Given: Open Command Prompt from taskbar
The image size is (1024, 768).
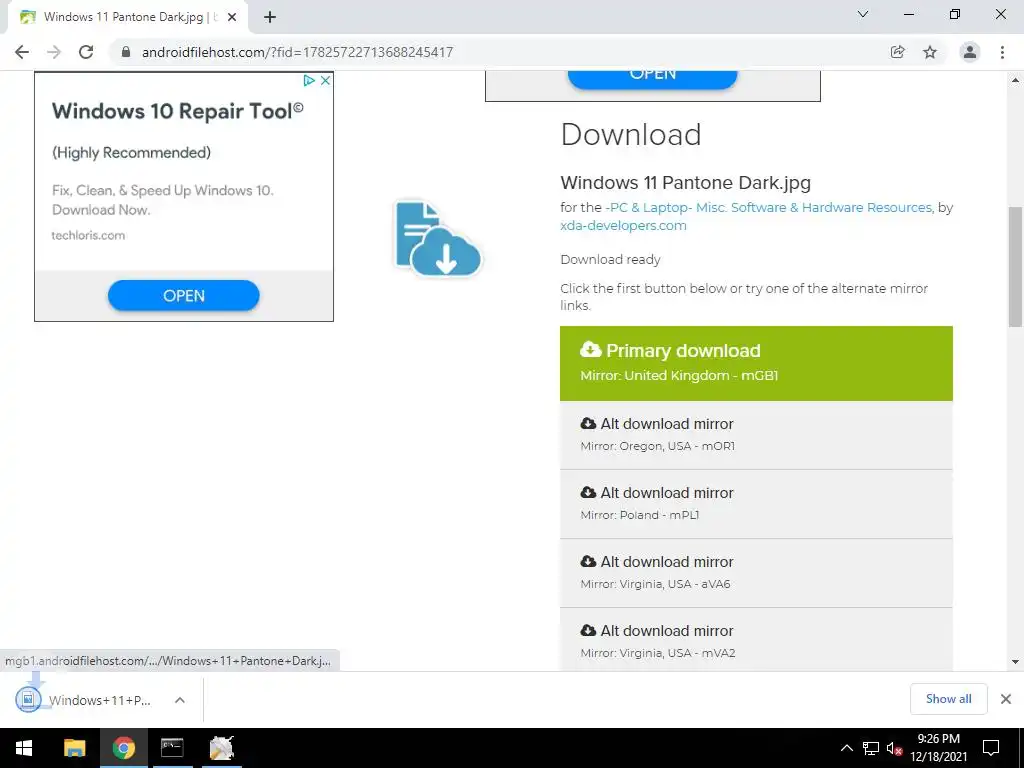Looking at the screenshot, I should pos(172,748).
